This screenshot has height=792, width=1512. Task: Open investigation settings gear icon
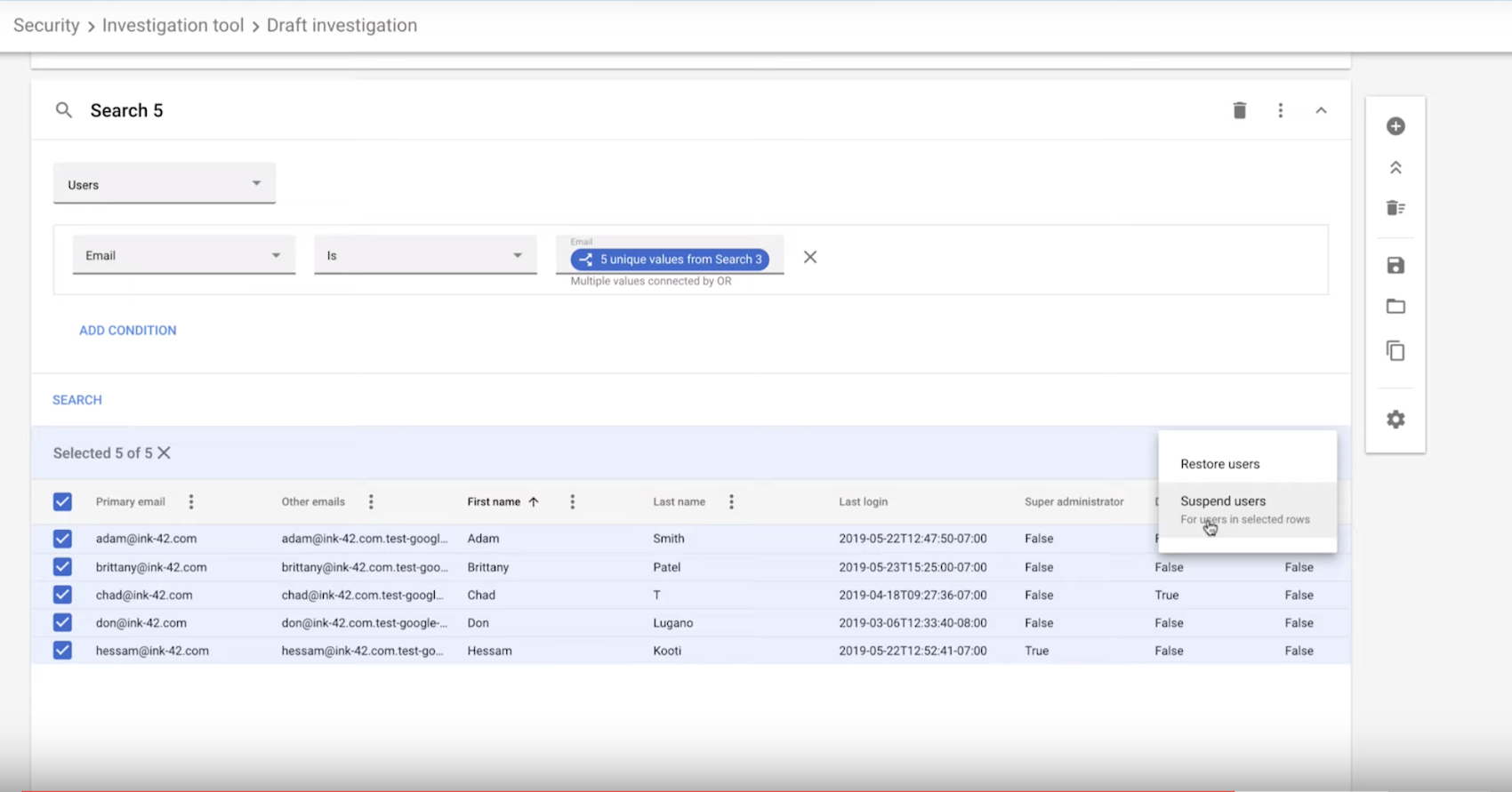click(1395, 419)
